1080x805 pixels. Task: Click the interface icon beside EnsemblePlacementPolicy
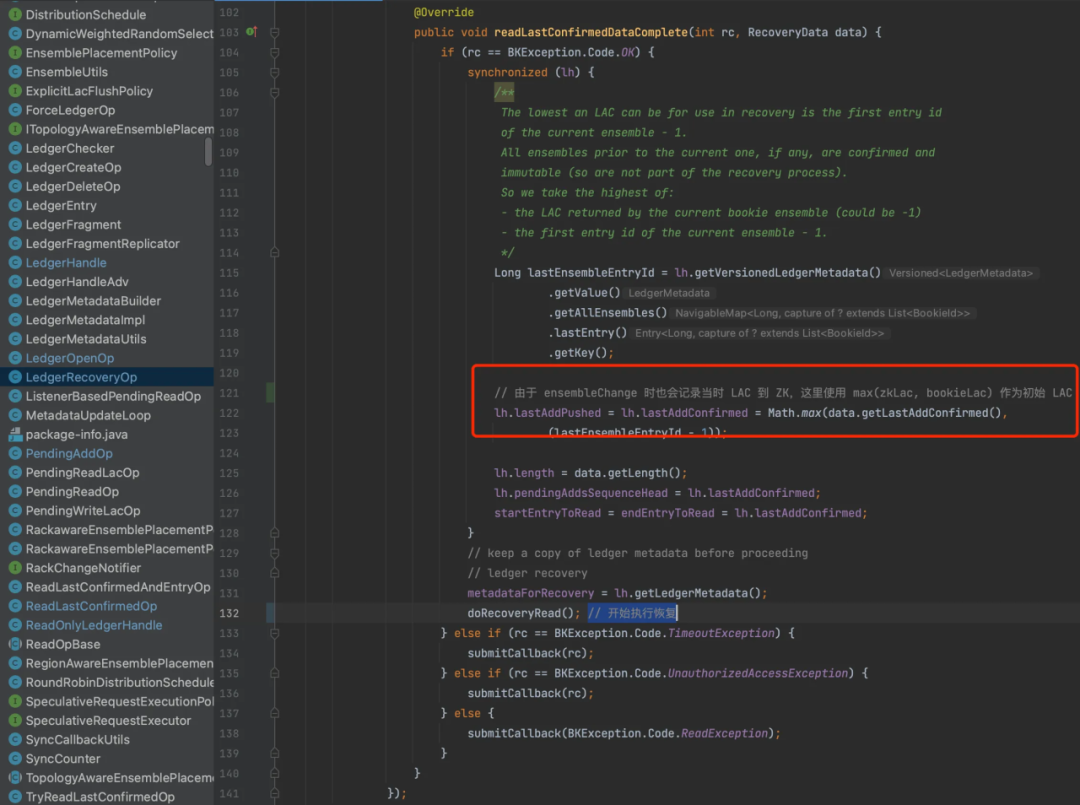(x=14, y=53)
